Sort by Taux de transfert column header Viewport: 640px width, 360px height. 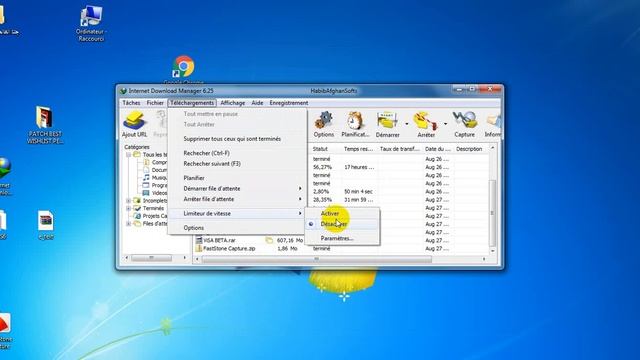[400, 149]
